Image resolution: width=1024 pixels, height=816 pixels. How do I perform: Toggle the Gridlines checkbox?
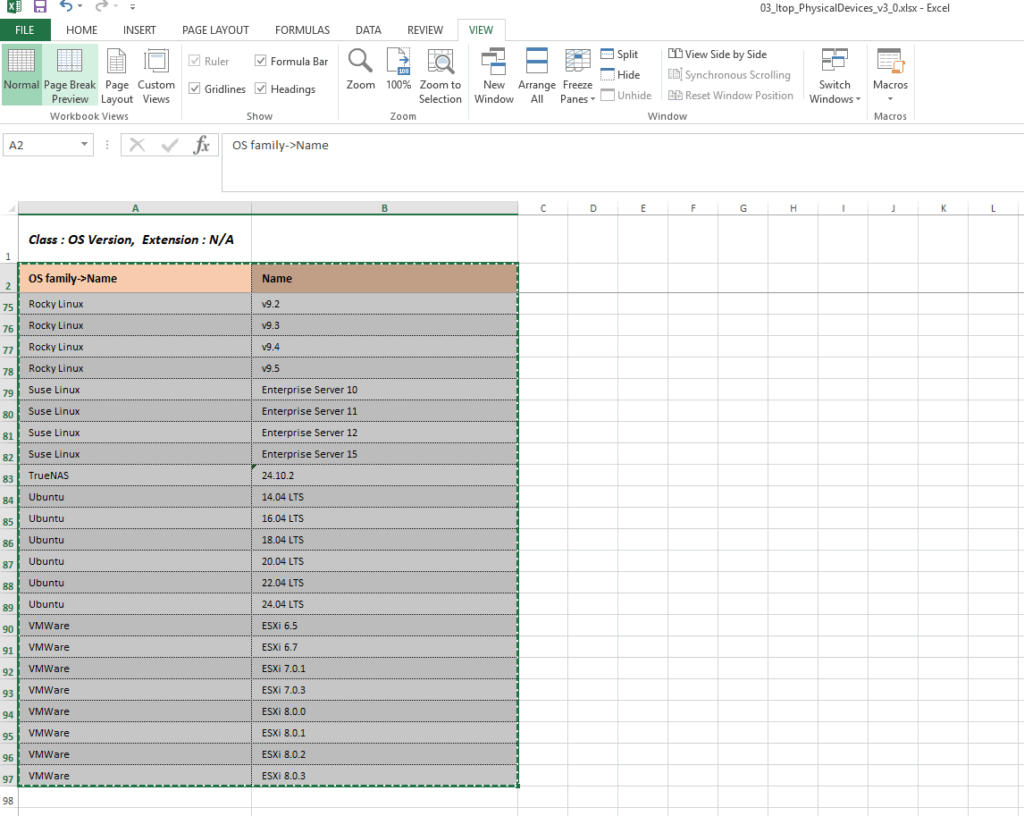[195, 89]
